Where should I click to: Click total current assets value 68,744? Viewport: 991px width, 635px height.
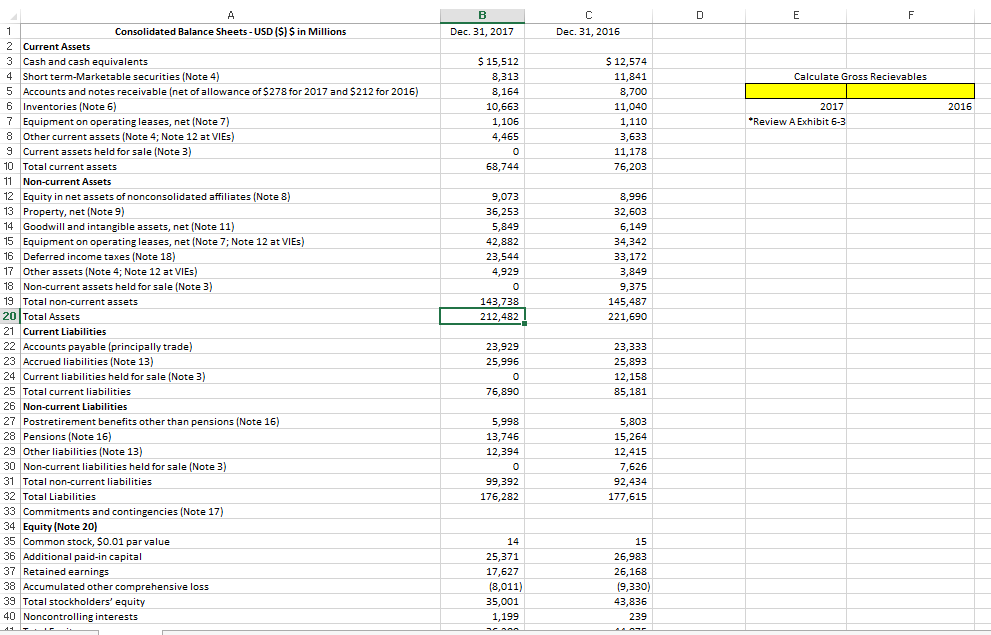[482, 167]
